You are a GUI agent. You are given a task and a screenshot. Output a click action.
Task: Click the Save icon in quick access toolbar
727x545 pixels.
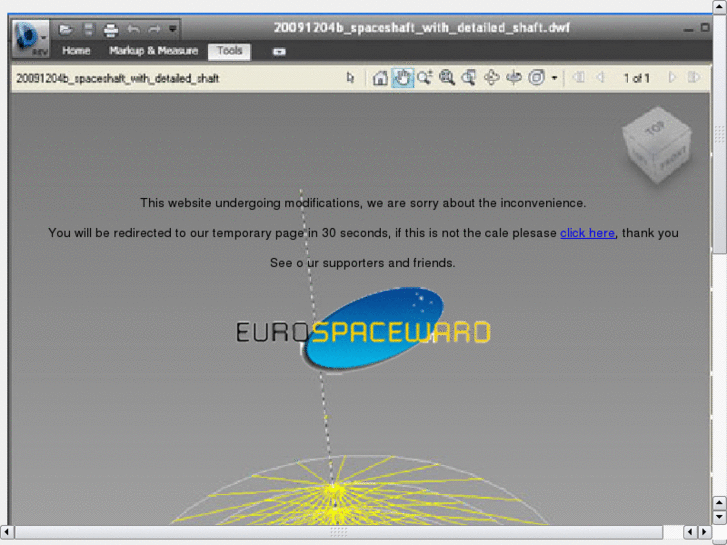pyautogui.click(x=88, y=30)
